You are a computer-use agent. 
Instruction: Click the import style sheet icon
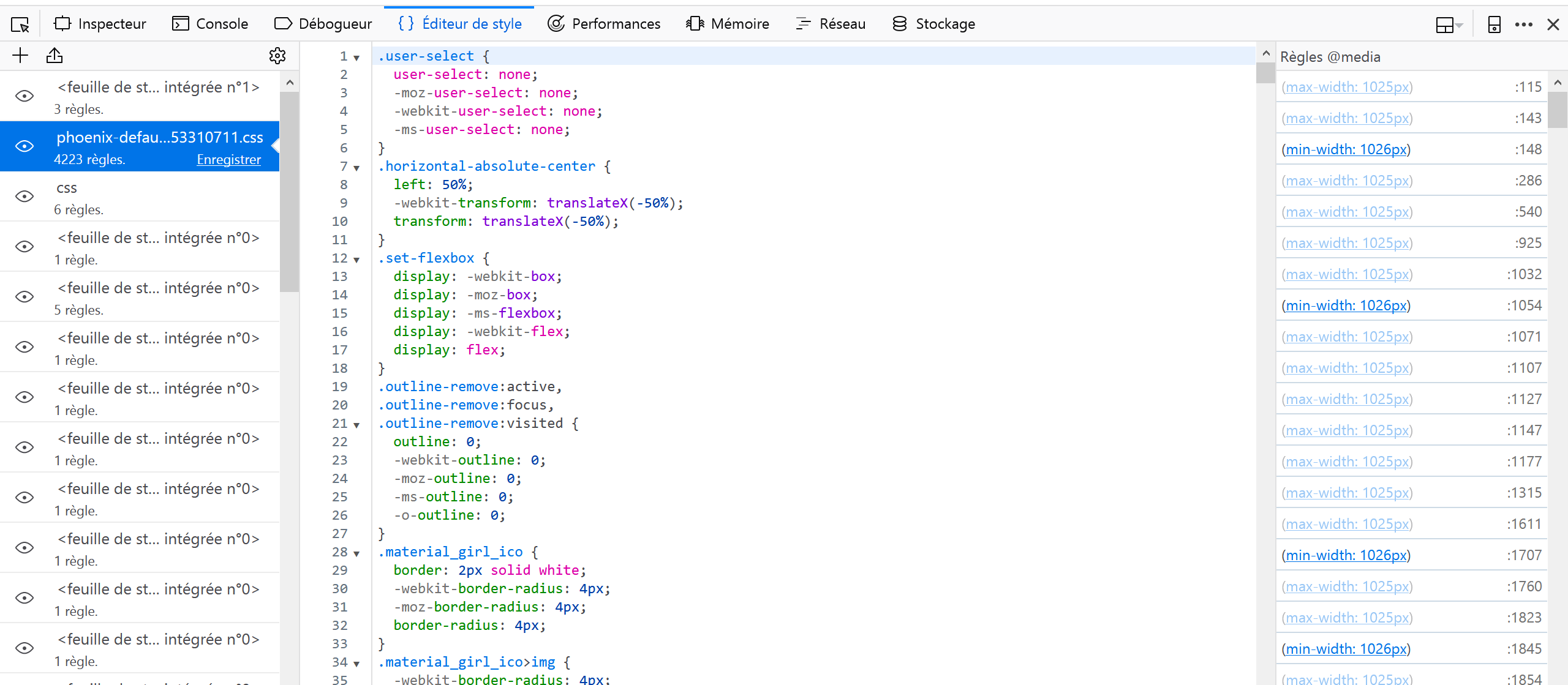pyautogui.click(x=55, y=56)
